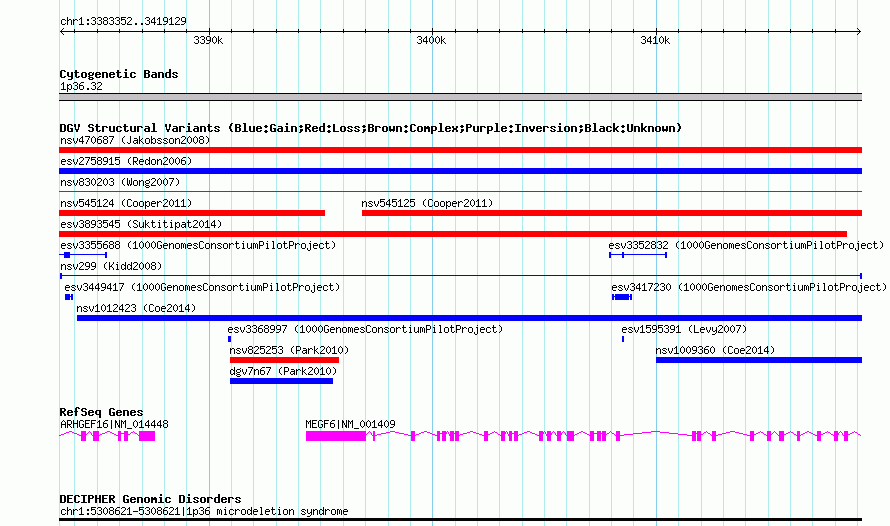Click the esv3355688 label text

point(198,245)
